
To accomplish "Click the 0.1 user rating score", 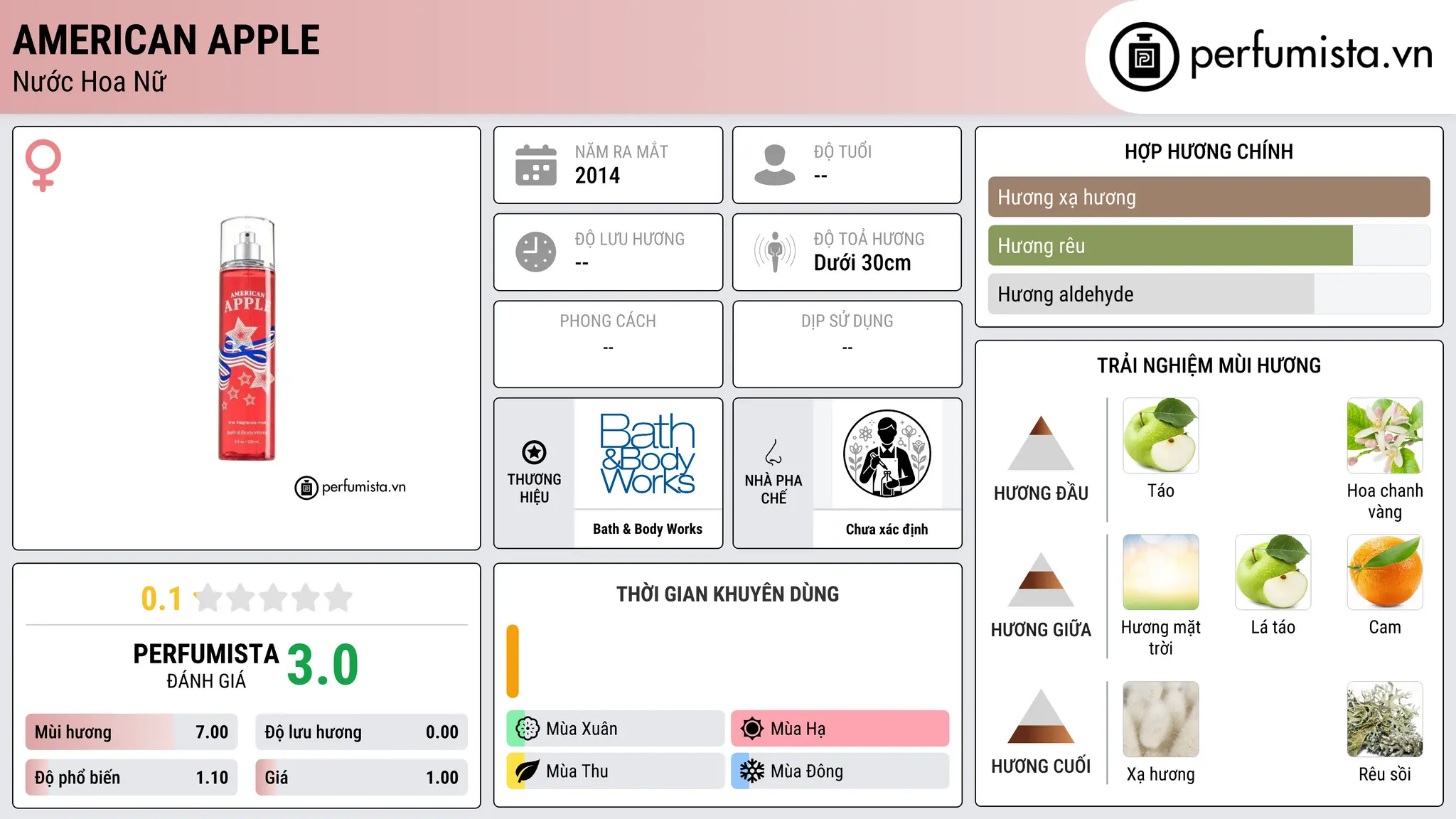I will [161, 599].
